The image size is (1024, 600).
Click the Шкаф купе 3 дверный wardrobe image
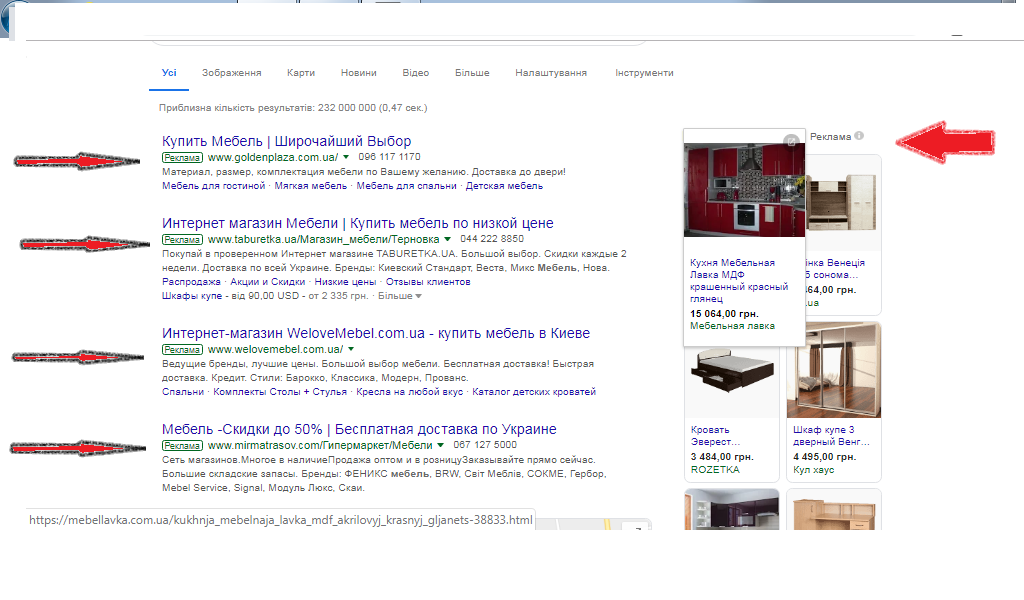click(x=834, y=370)
